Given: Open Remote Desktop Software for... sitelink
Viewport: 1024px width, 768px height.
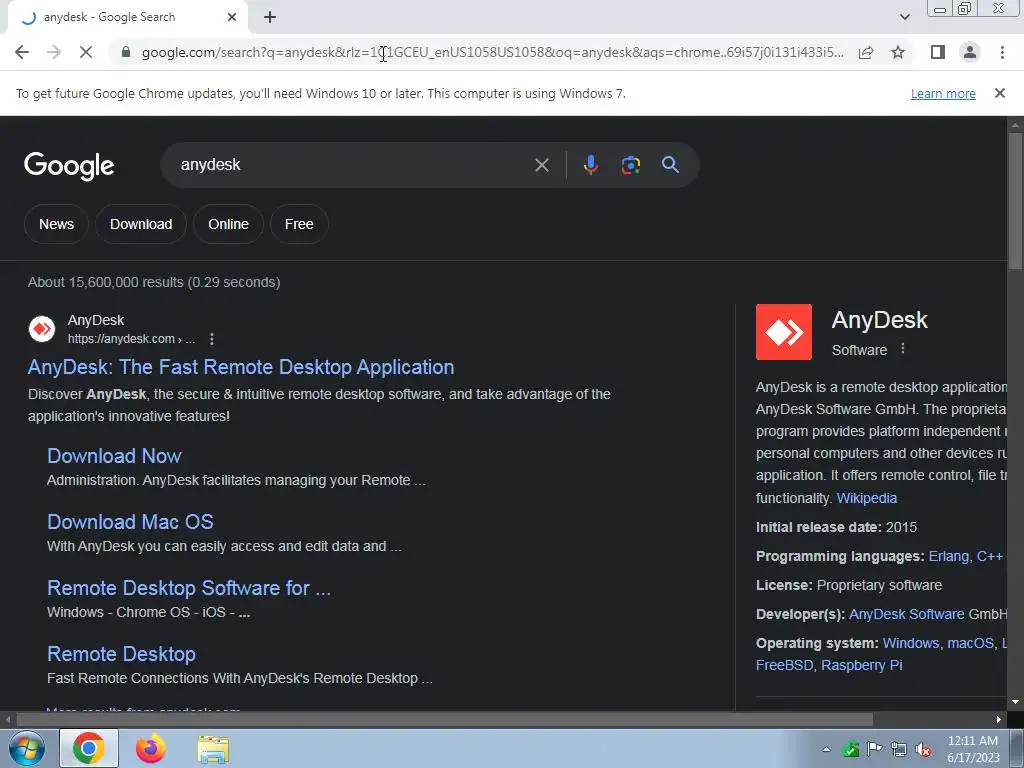Looking at the screenshot, I should [189, 588].
